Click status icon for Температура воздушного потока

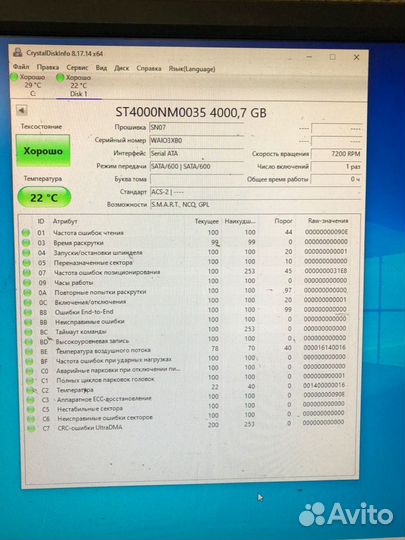click(29, 352)
